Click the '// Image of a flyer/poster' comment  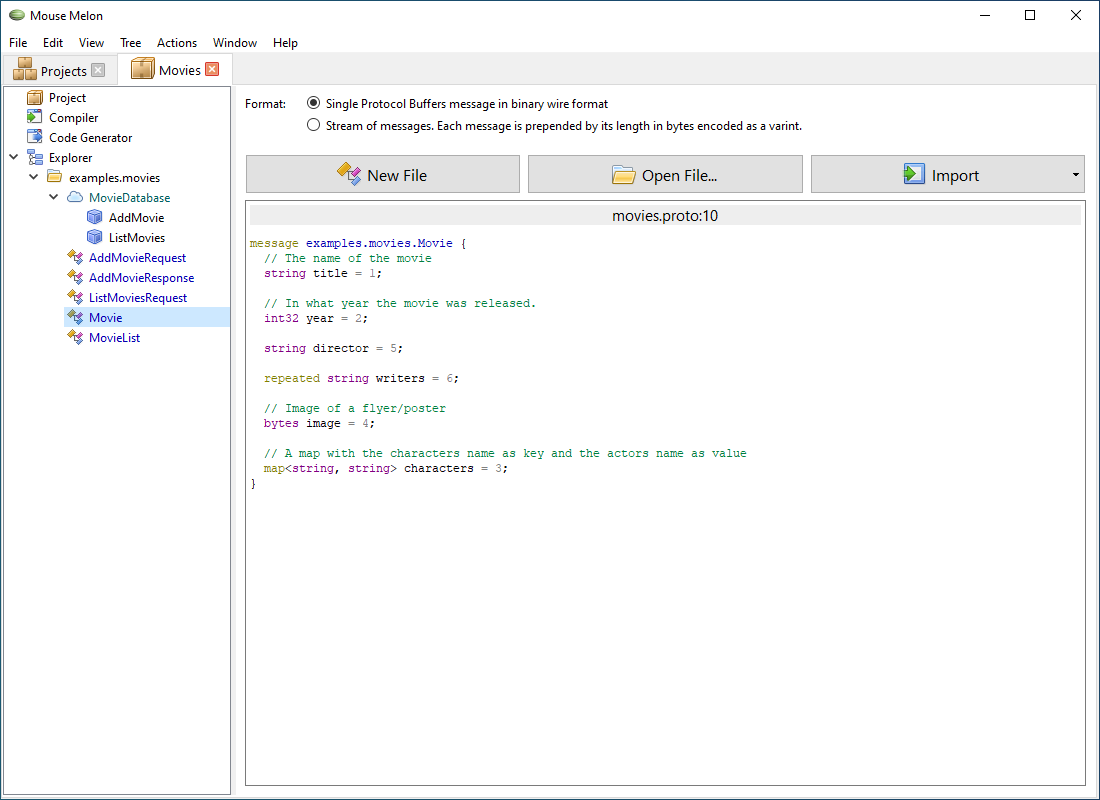coord(355,408)
